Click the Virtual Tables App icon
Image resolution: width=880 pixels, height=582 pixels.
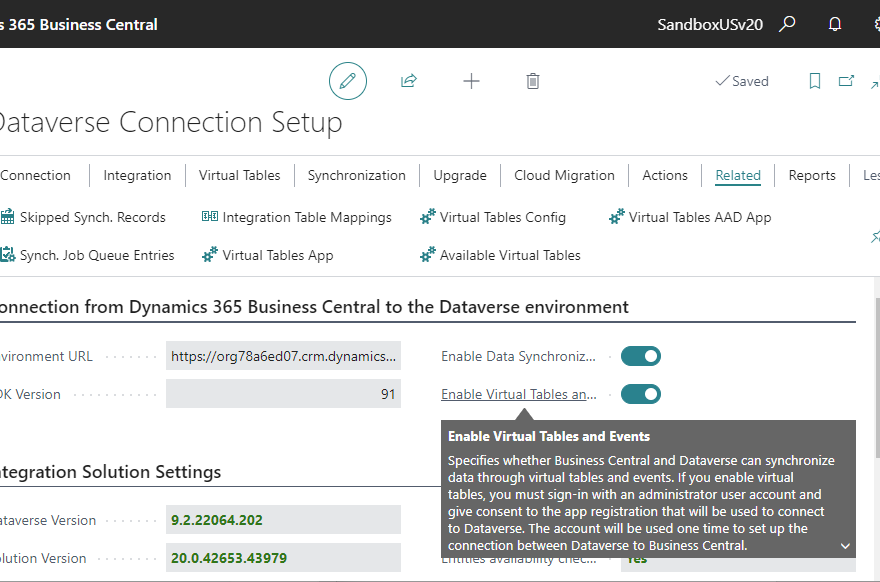click(x=210, y=255)
